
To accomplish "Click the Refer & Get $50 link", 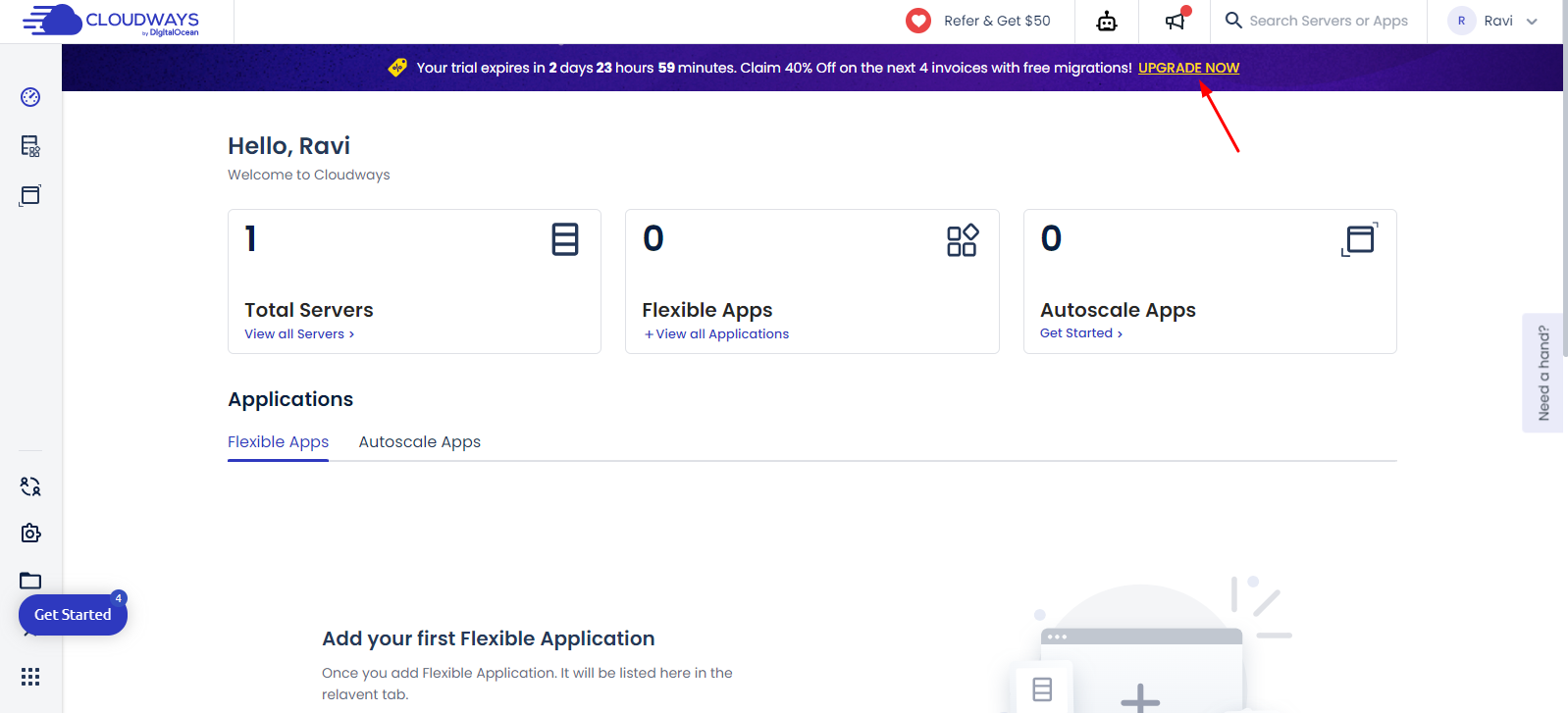I will (x=997, y=21).
